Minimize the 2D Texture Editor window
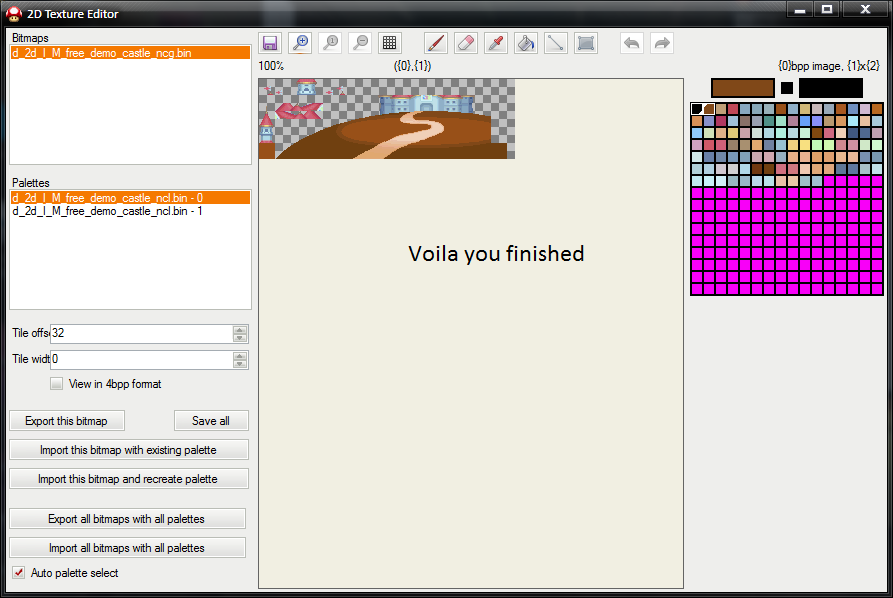This screenshot has height=598, width=893. coord(800,9)
